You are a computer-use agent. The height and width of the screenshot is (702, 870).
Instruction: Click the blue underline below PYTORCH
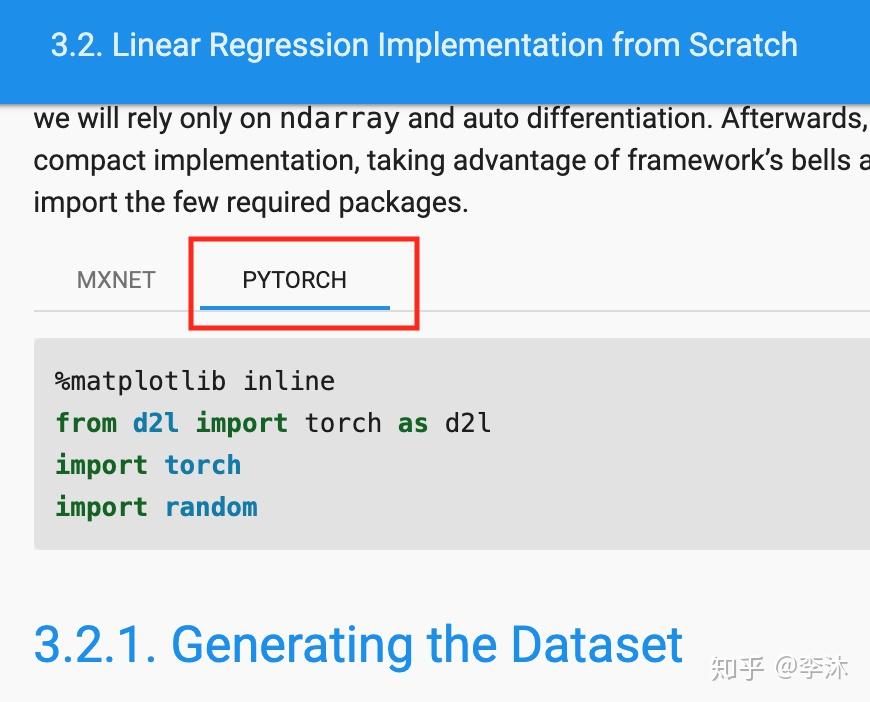tap(294, 307)
